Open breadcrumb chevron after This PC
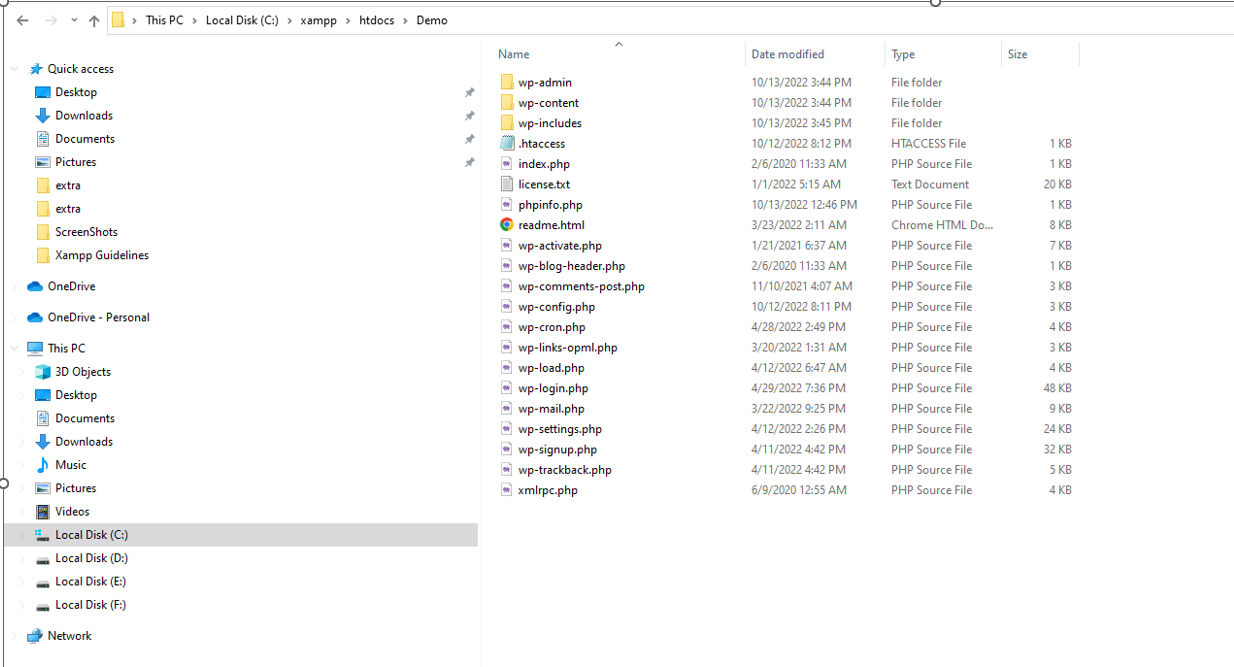 click(195, 20)
